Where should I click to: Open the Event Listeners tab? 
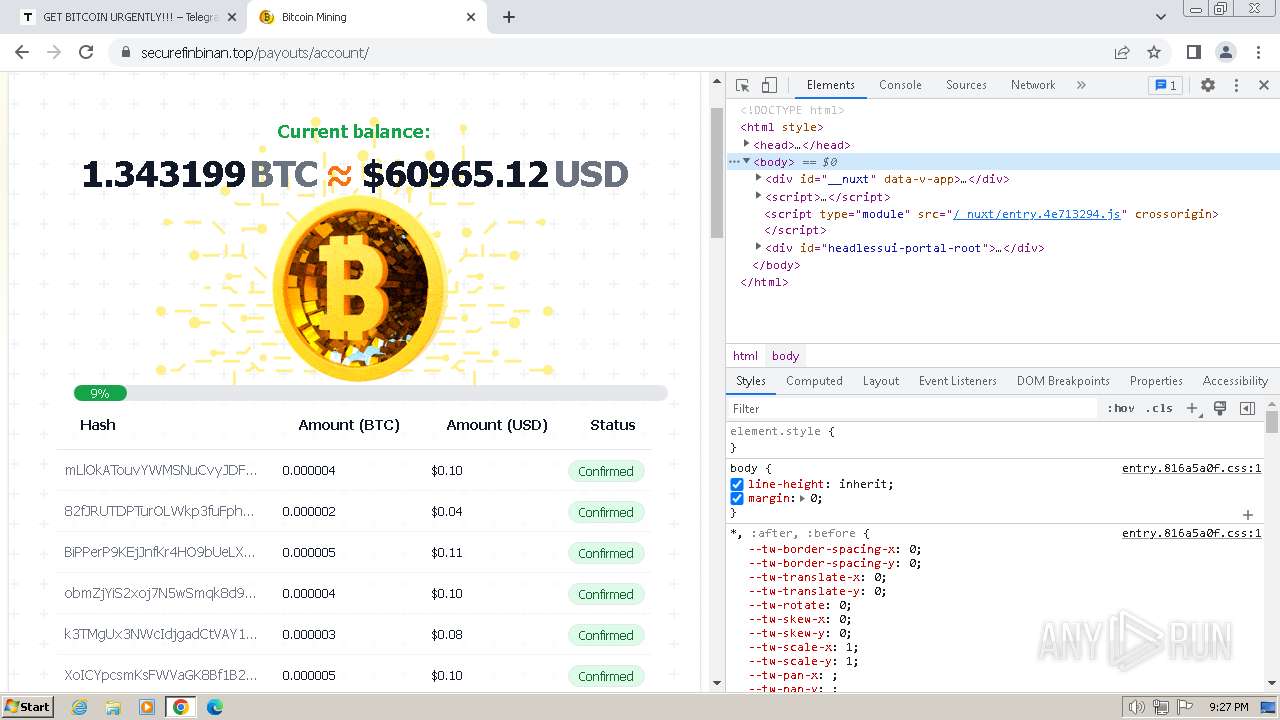tap(958, 381)
